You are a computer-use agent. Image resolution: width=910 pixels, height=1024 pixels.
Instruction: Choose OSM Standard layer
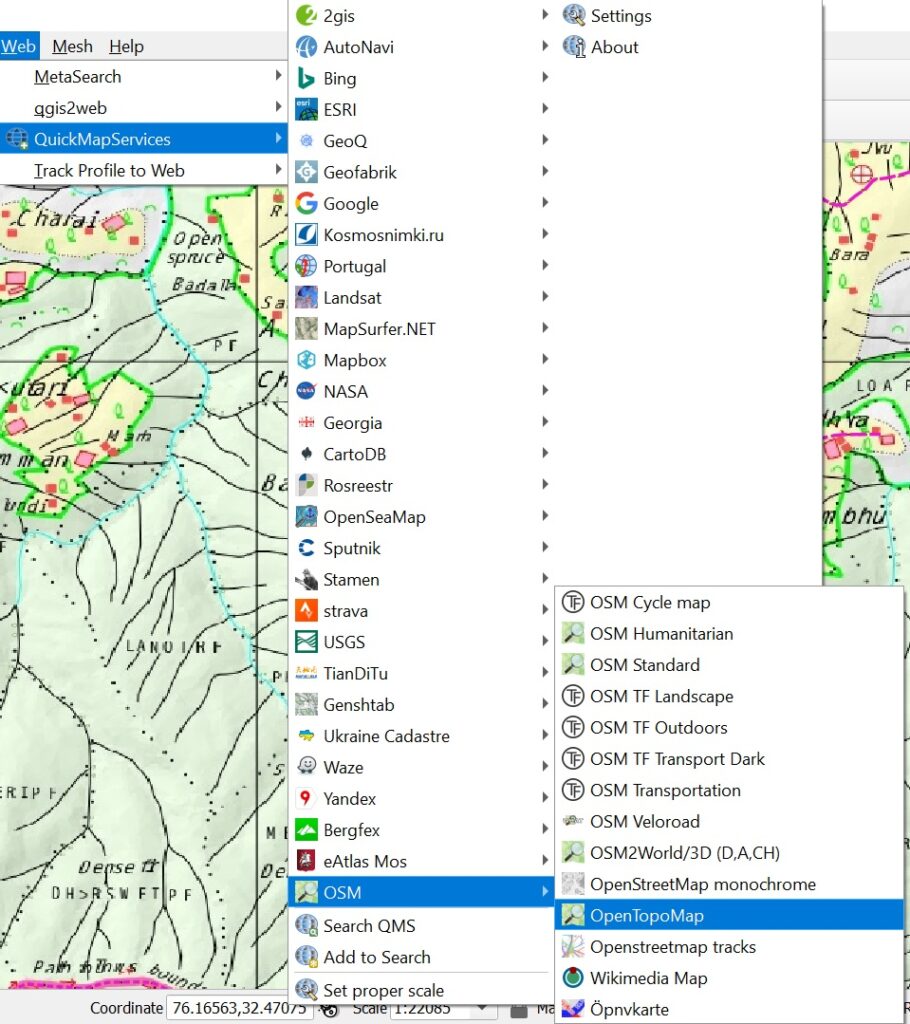(x=729, y=665)
